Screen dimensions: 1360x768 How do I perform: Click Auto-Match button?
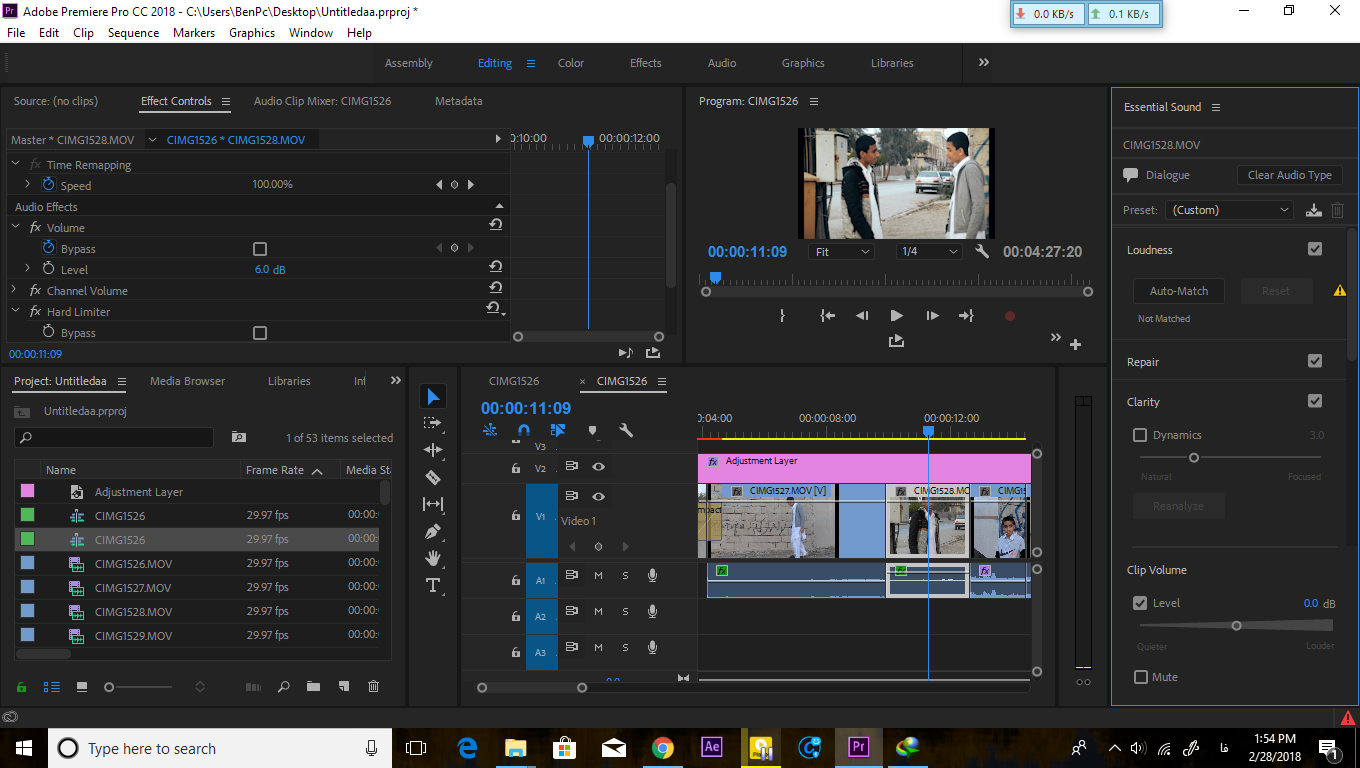(x=1179, y=291)
